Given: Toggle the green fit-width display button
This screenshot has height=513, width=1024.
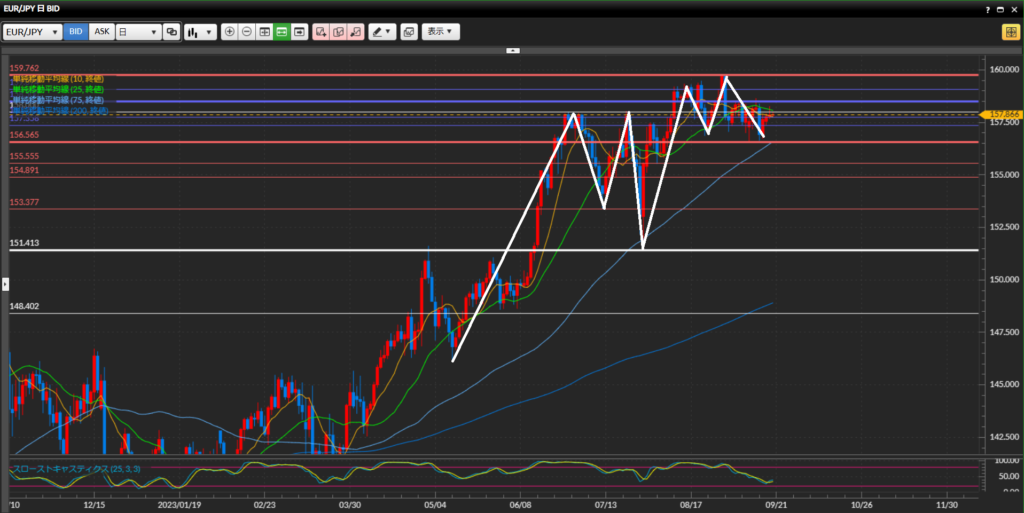Looking at the screenshot, I should [282, 32].
